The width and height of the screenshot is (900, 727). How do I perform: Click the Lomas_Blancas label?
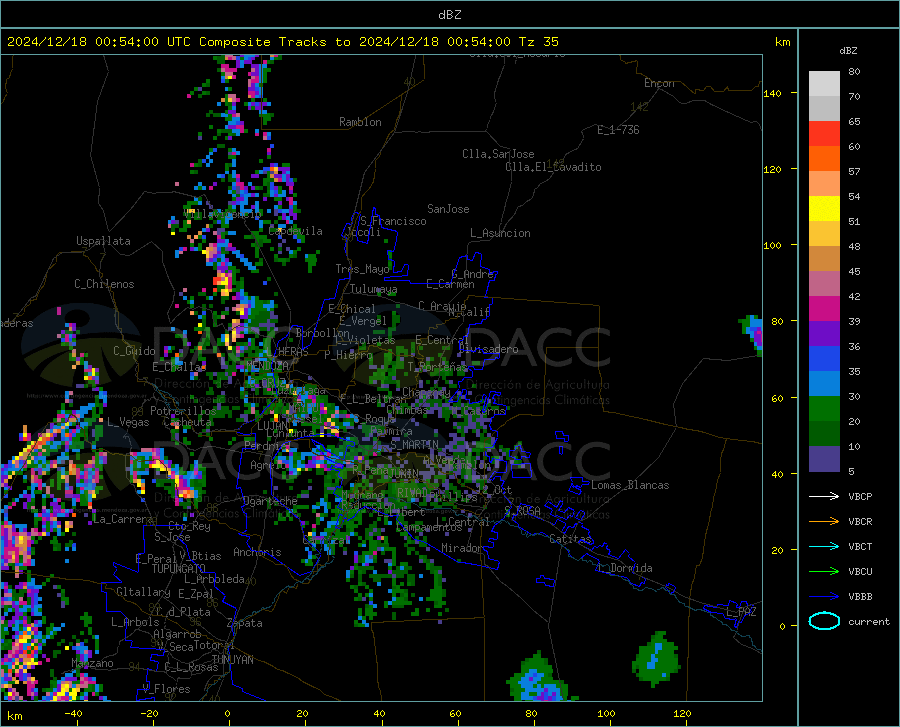tap(630, 485)
